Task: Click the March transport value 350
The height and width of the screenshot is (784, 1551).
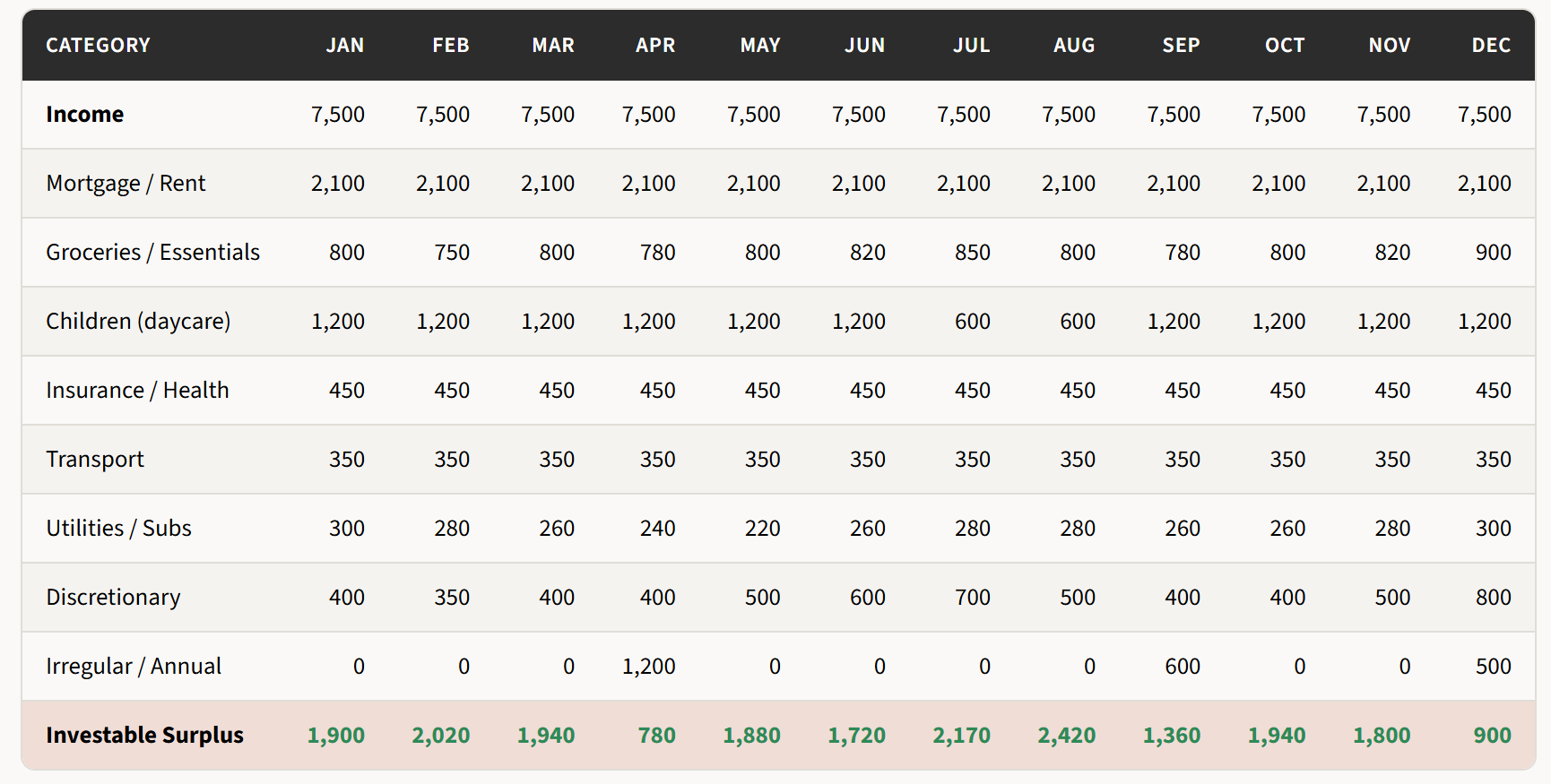Action: pyautogui.click(x=557, y=459)
